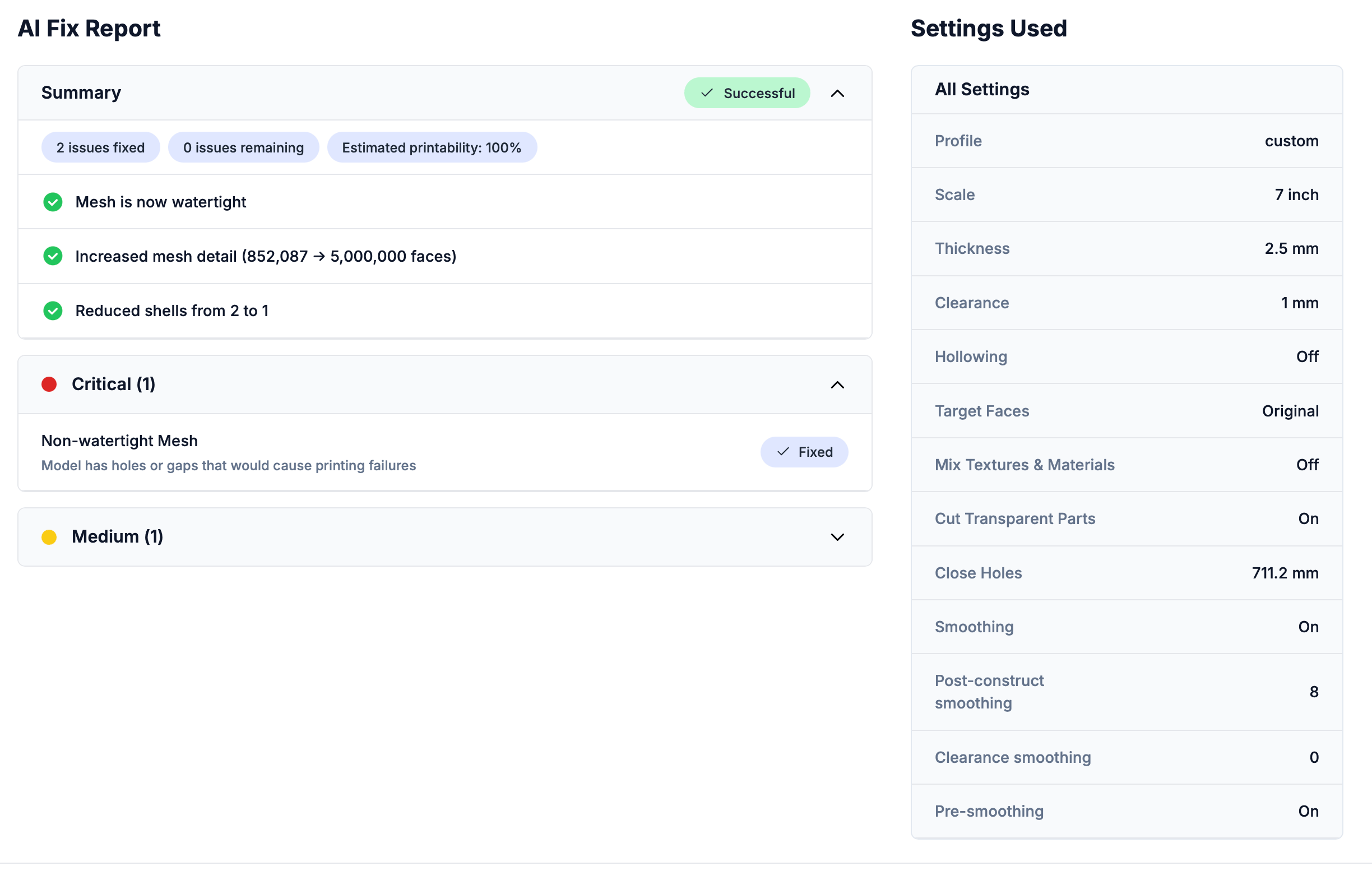Click the 'Post-construct smoothing' label
Screen dimensions: 1372x880
tap(989, 692)
